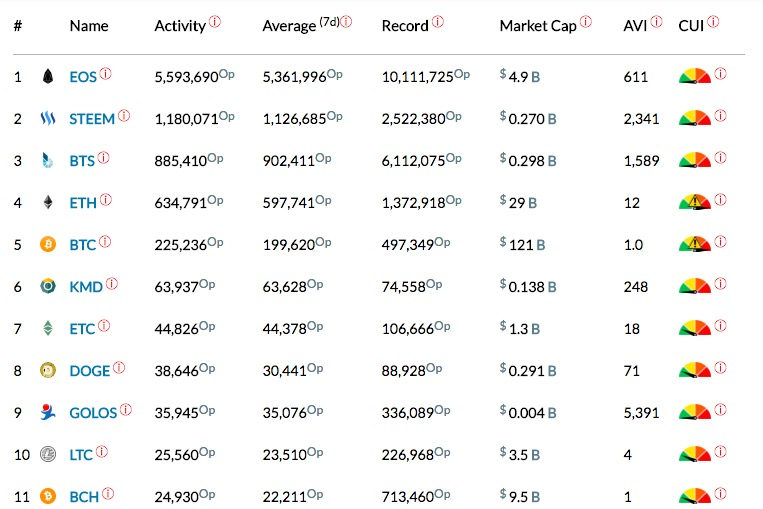Click the BTS coin logo icon
The height and width of the screenshot is (509, 763).
47,160
